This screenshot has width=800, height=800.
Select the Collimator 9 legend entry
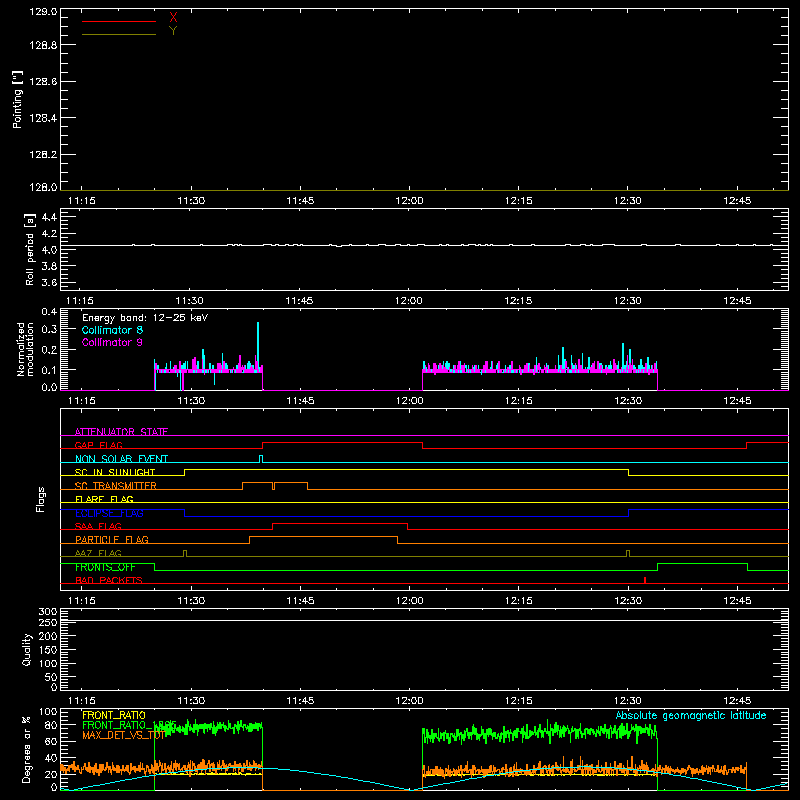(112, 342)
